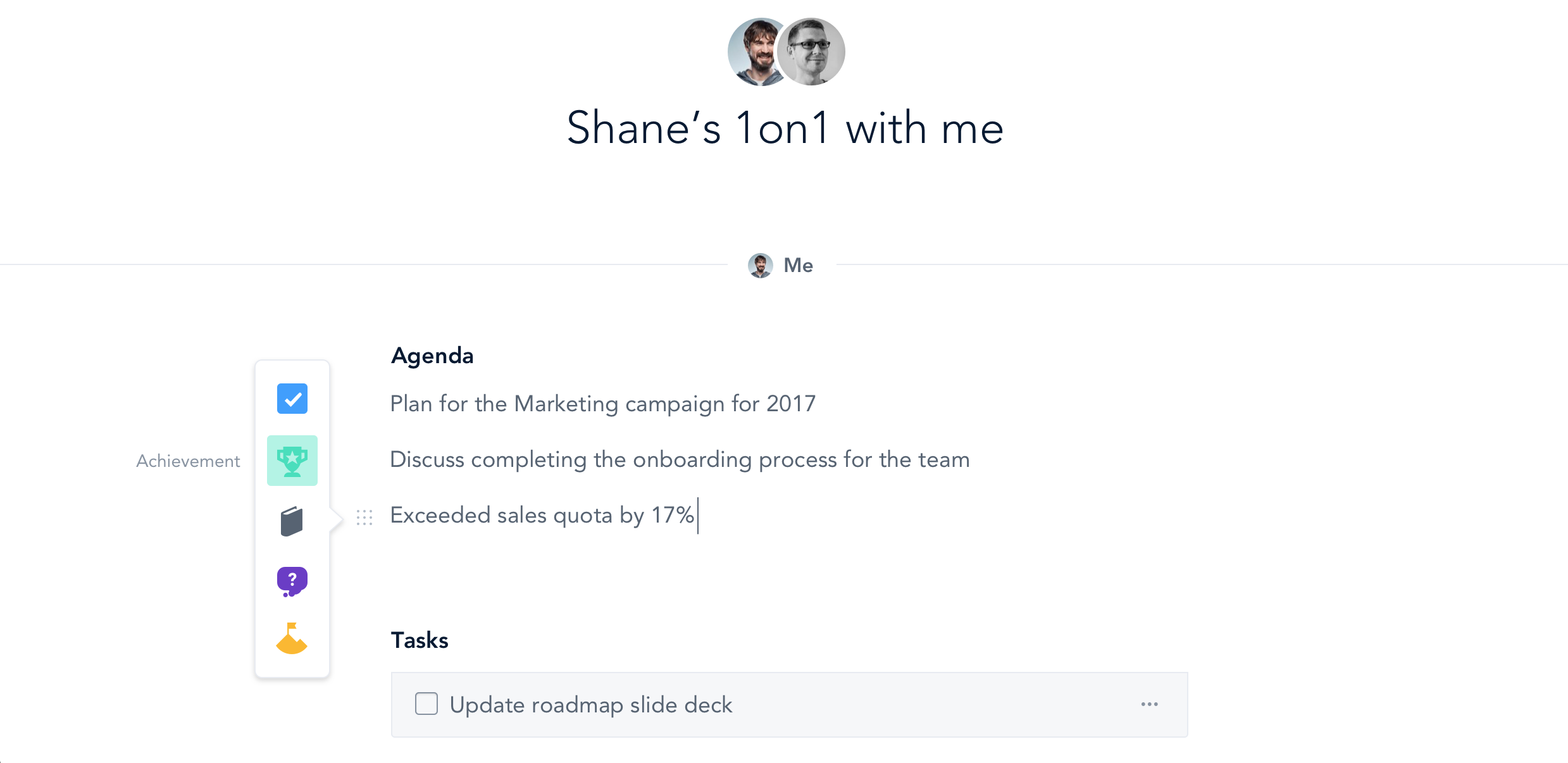Open the three-dot menu on the task row
1568x763 pixels.
pyautogui.click(x=1149, y=704)
